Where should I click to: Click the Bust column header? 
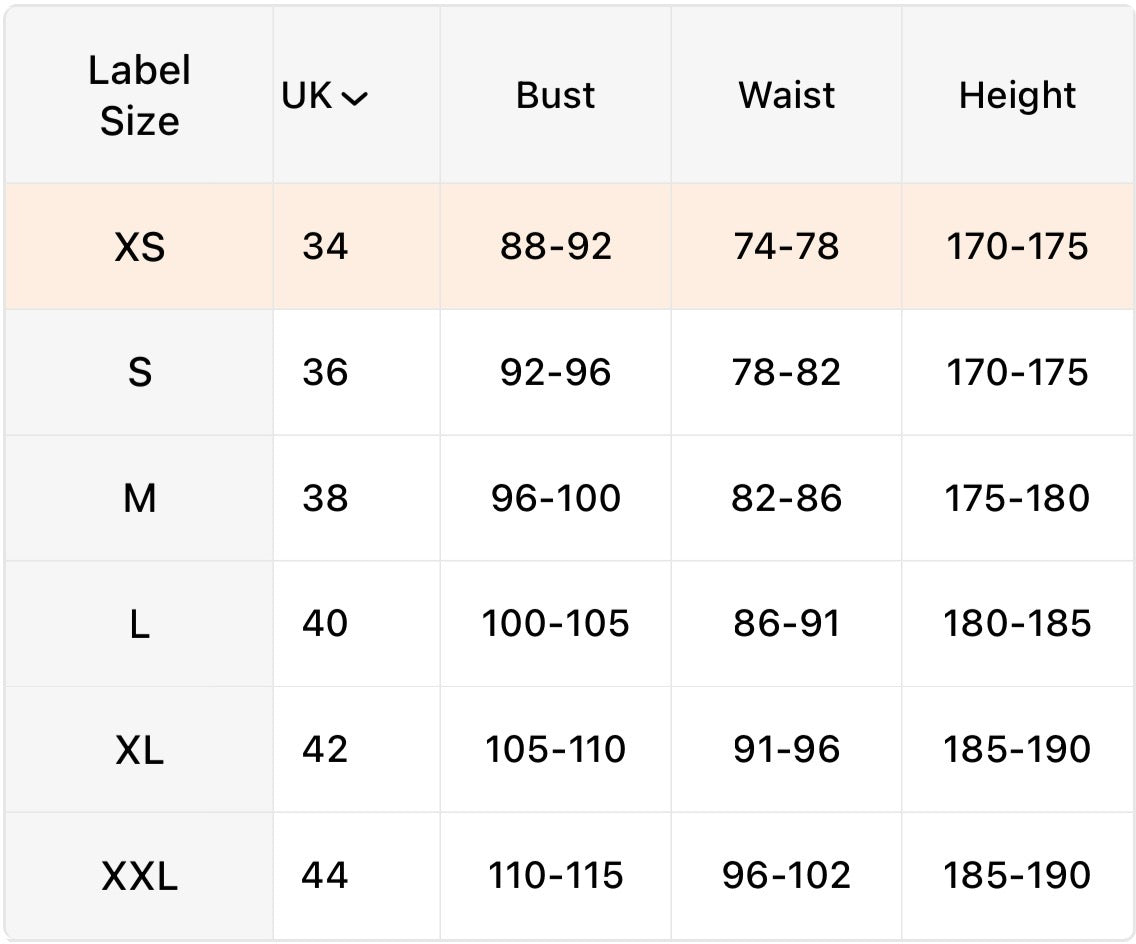[x=555, y=96]
